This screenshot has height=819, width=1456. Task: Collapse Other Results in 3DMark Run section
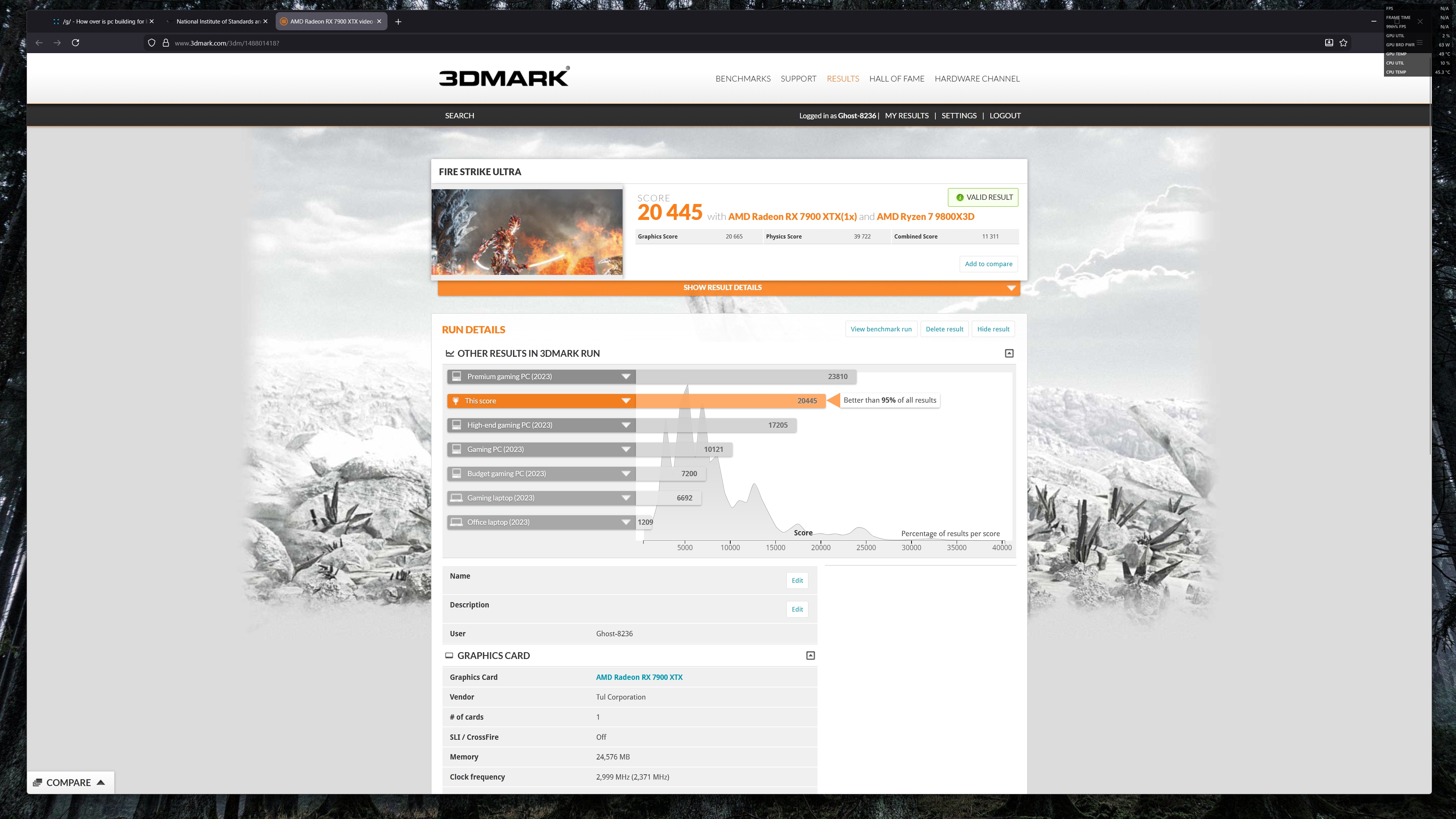tap(1009, 353)
